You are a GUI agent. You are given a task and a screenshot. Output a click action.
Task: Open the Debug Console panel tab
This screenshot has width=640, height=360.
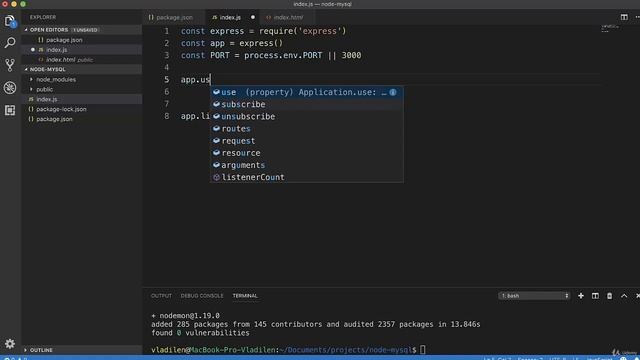(x=202, y=296)
